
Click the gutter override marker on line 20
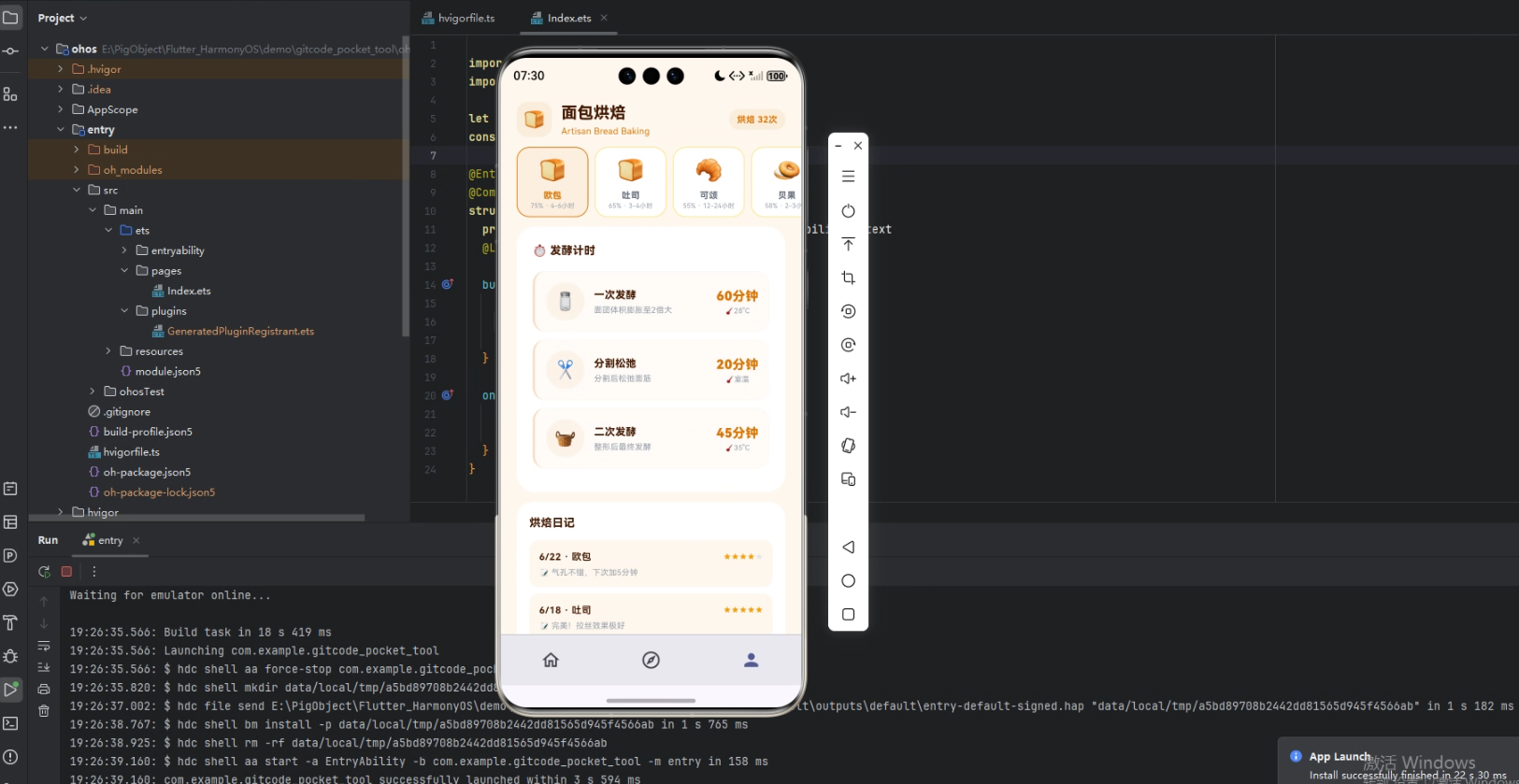click(x=448, y=395)
